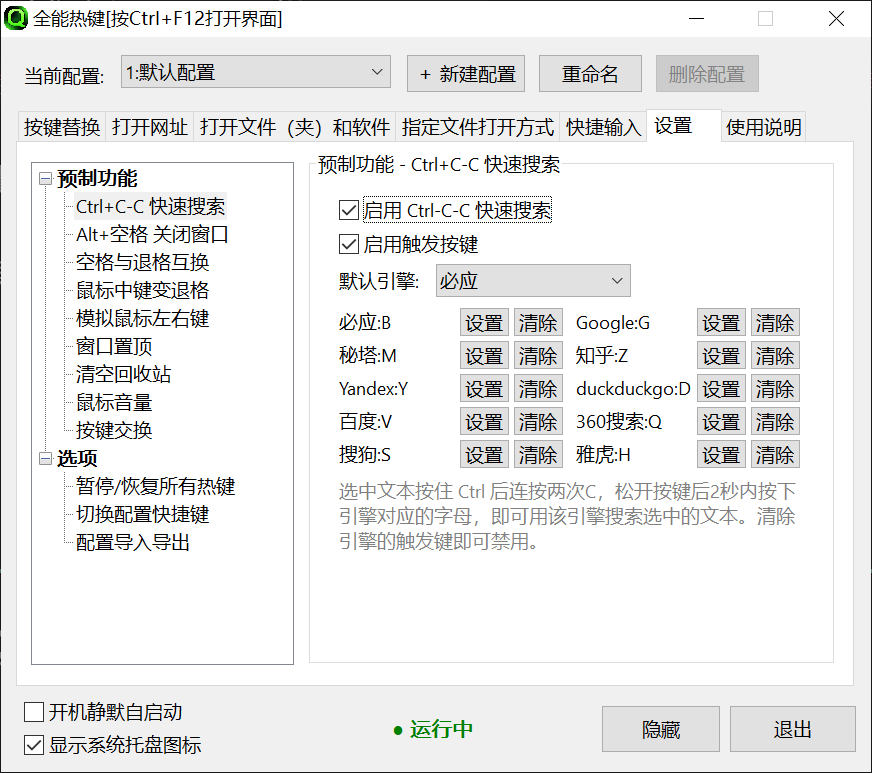Clear the 雅虎:H trigger key

click(775, 454)
